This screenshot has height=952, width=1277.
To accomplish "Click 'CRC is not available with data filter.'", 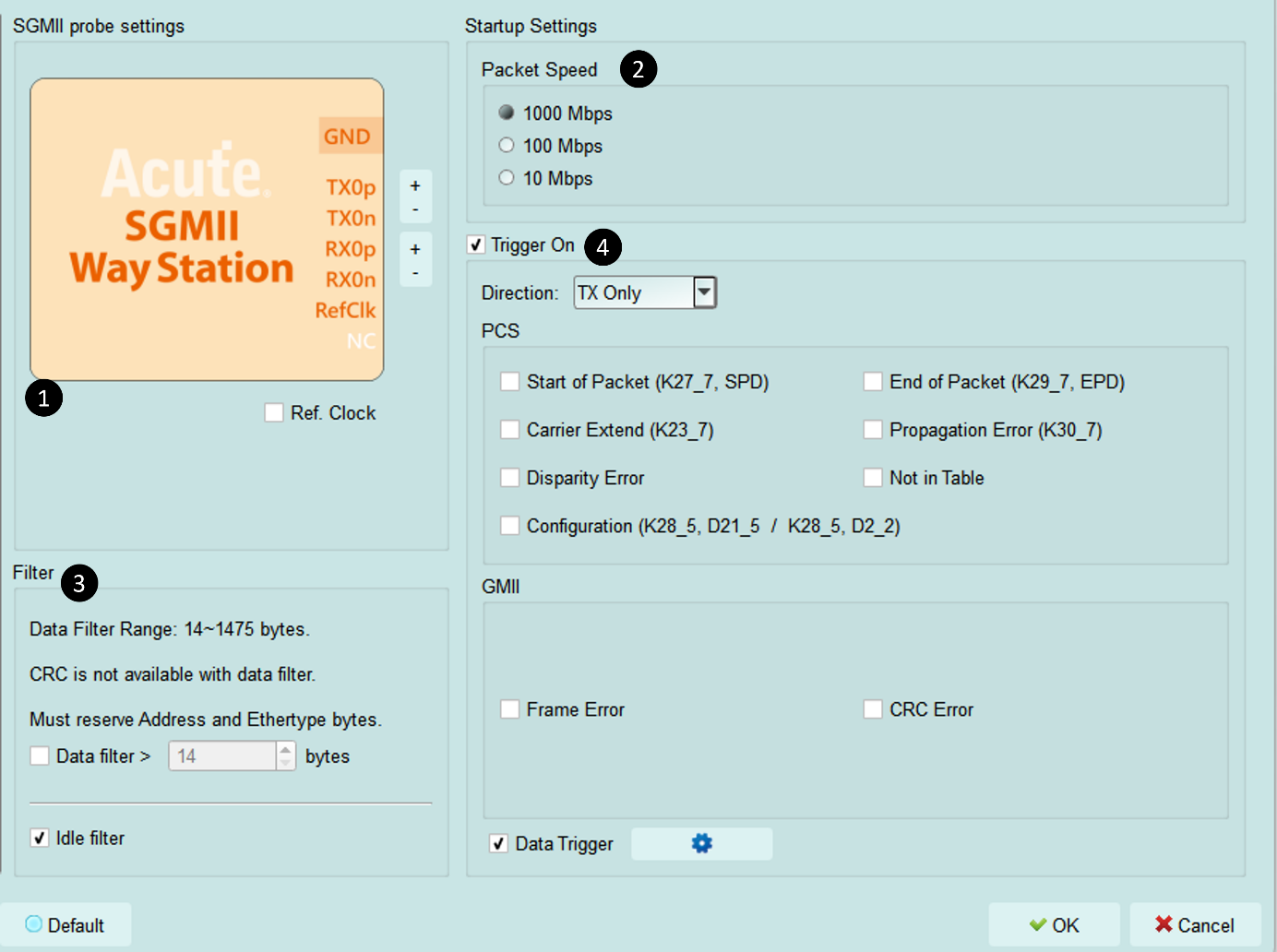I will coord(173,674).
